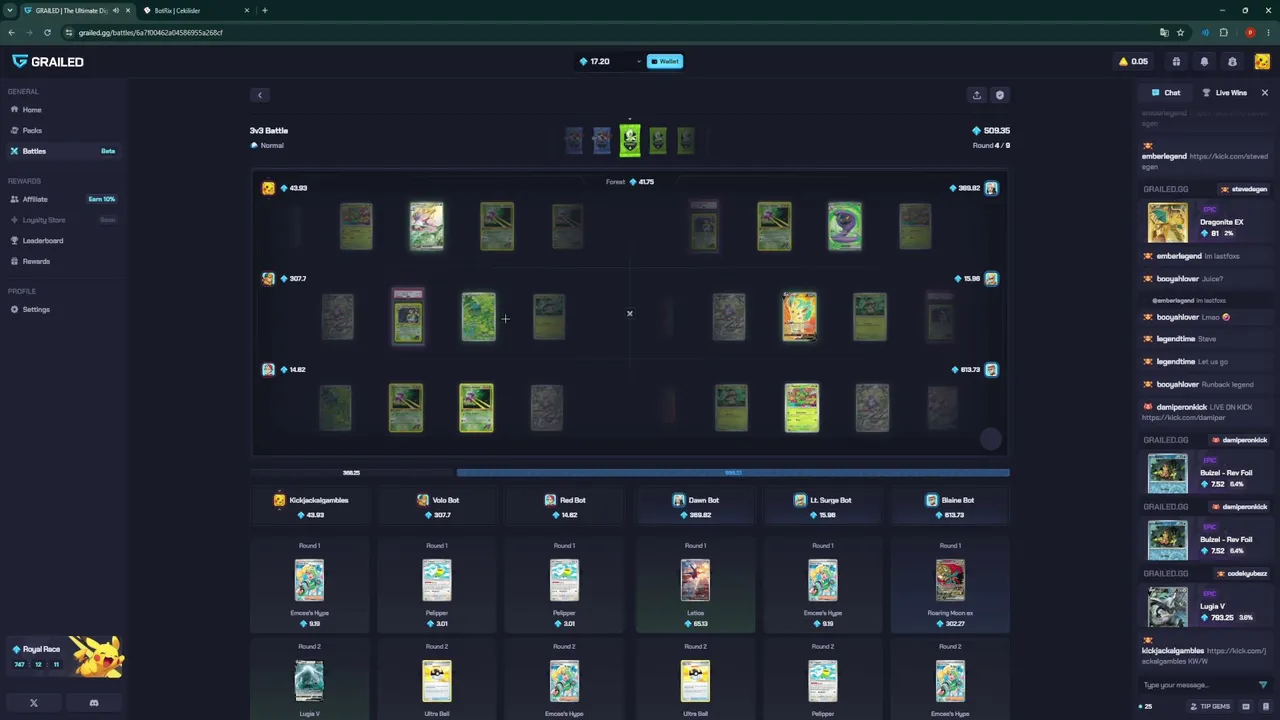Click the address bar URL
Screen dimensions: 1280x720
151,33
